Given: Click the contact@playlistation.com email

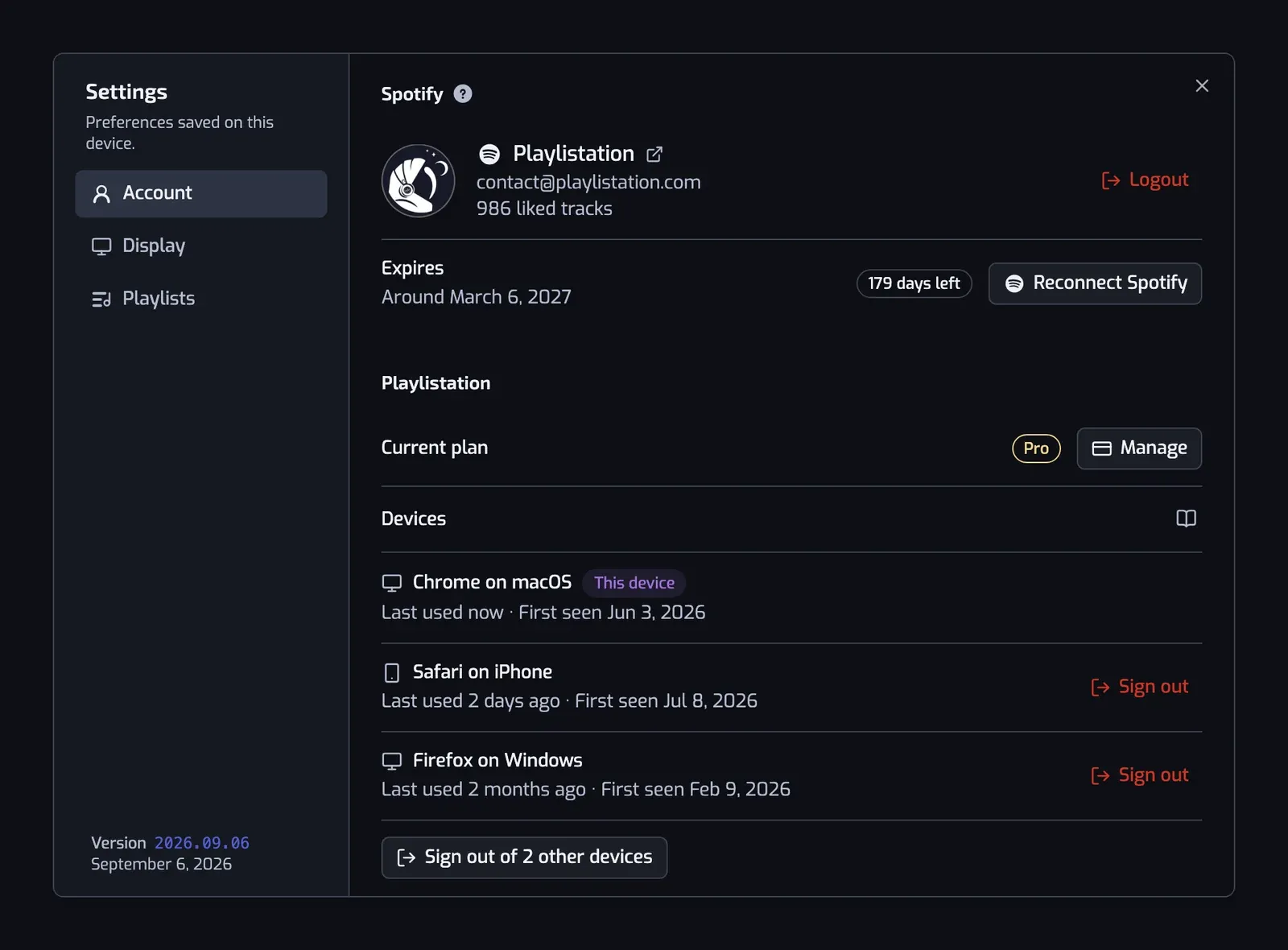Looking at the screenshot, I should pyautogui.click(x=588, y=183).
